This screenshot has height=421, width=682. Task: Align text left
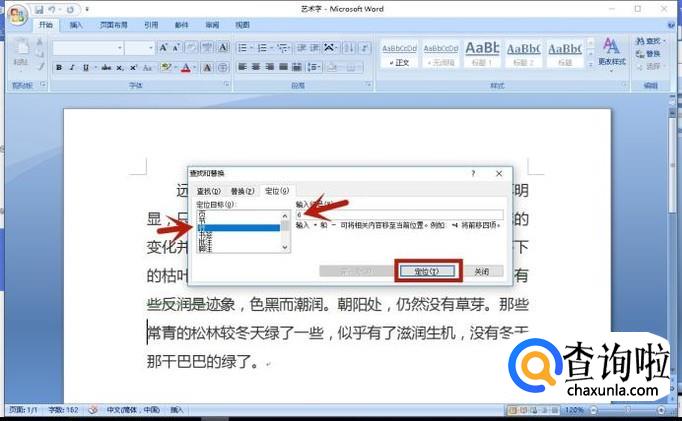pos(243,67)
